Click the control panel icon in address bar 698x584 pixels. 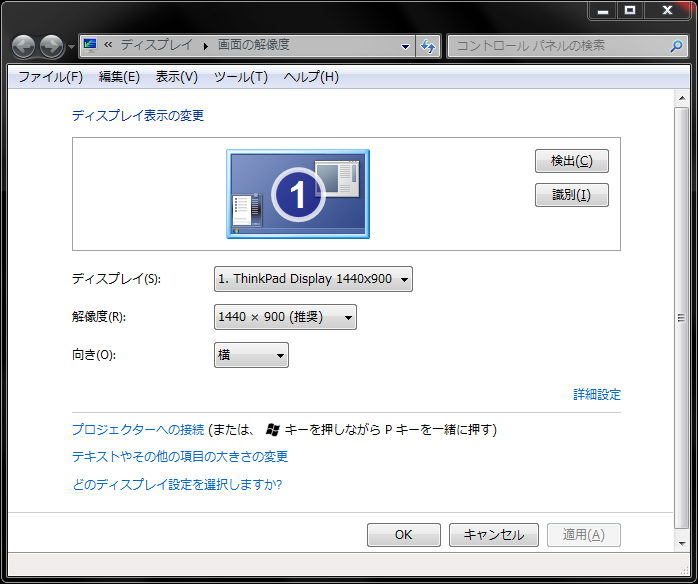90,45
